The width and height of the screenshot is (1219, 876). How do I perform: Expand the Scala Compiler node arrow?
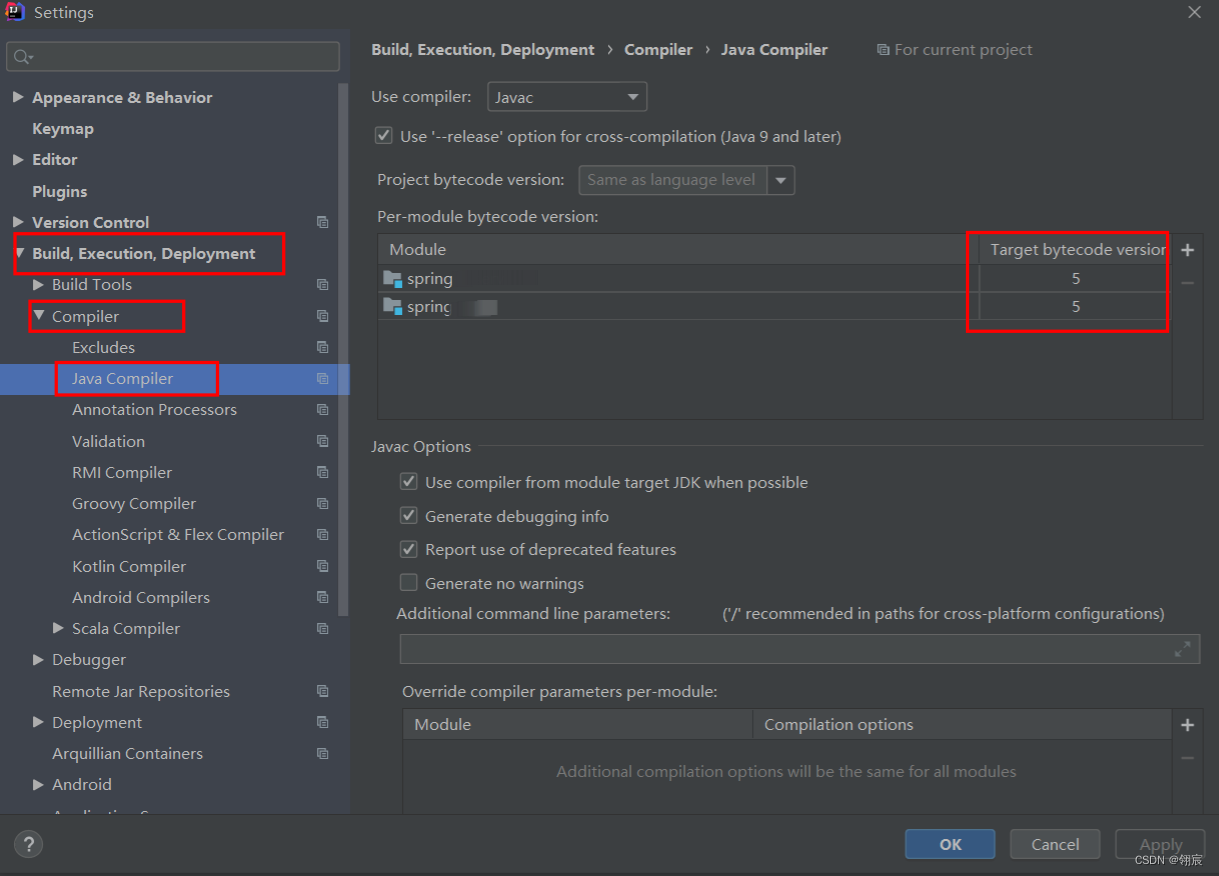click(58, 628)
